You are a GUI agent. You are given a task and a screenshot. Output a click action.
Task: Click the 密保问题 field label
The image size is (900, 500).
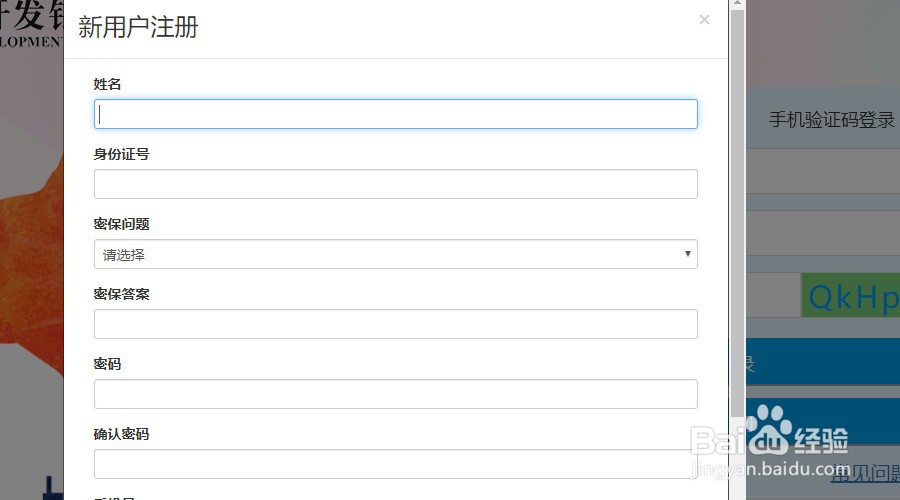point(122,224)
